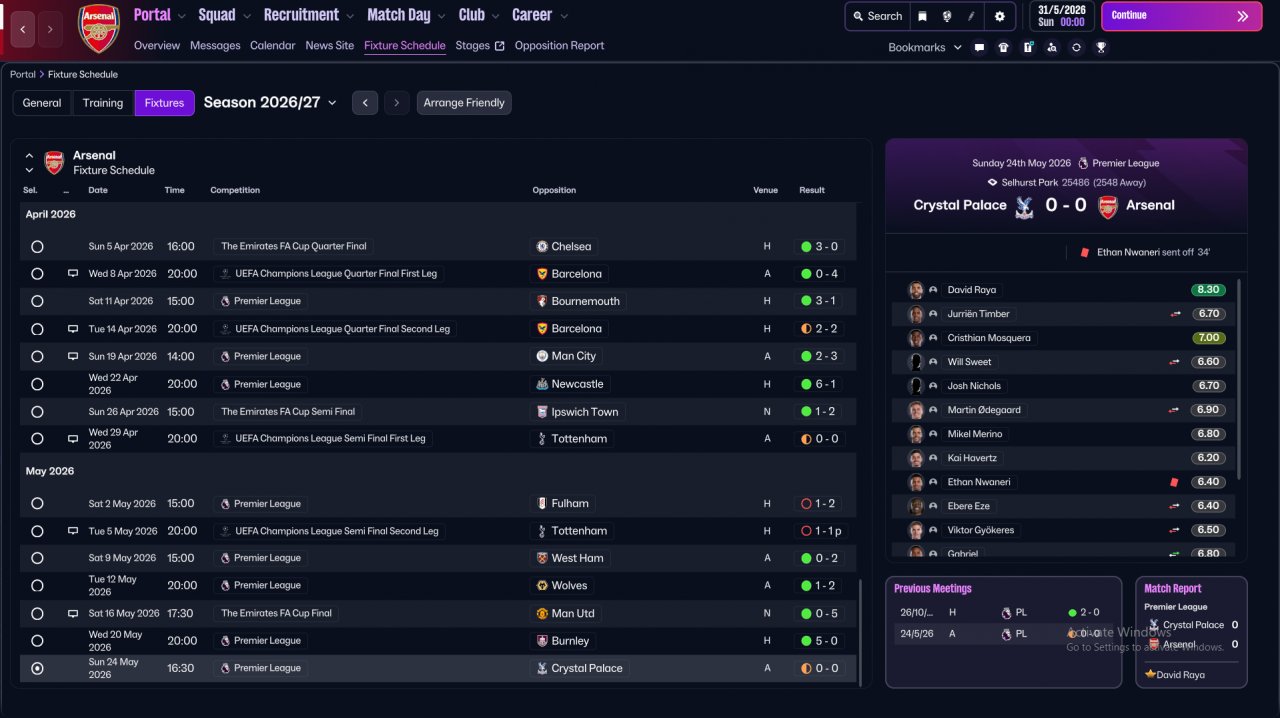Open the Season 2026/27 dropdown
Viewport: 1280px width, 718px height.
(270, 103)
